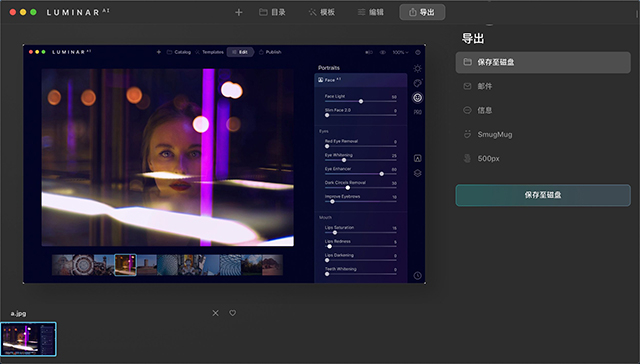Mark photo as favorite with heart icon
640x364 pixels.
[x=233, y=313]
